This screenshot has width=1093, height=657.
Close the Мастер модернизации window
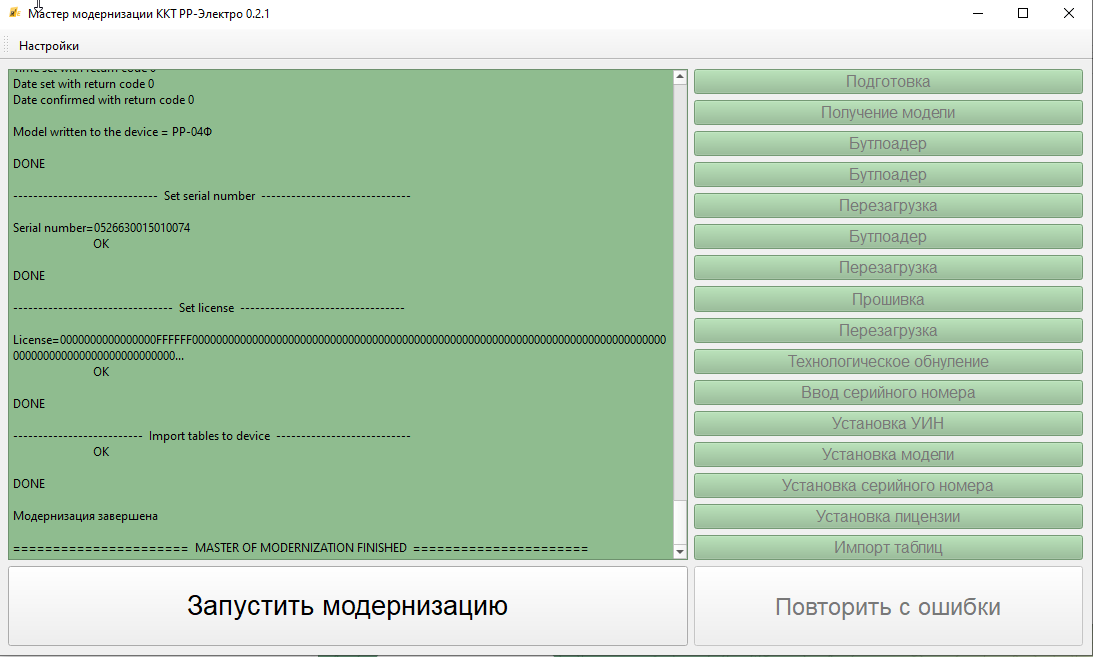click(1069, 14)
